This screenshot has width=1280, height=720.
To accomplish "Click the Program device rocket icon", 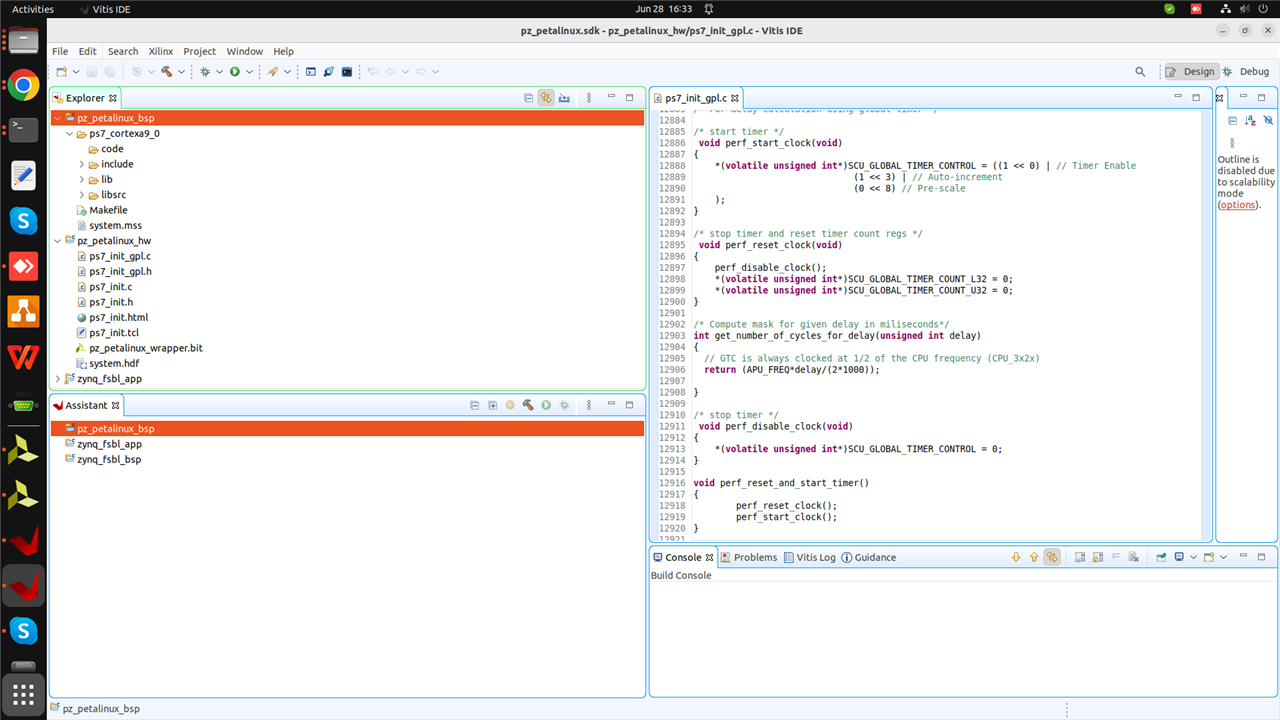I will pyautogui.click(x=273, y=72).
